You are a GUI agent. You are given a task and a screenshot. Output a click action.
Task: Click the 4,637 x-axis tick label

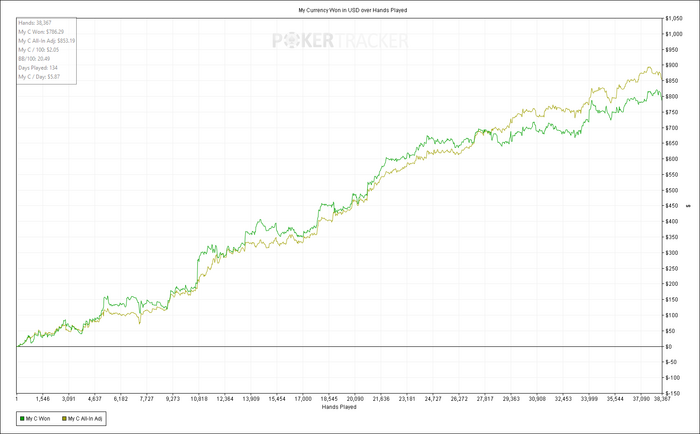click(x=95, y=399)
